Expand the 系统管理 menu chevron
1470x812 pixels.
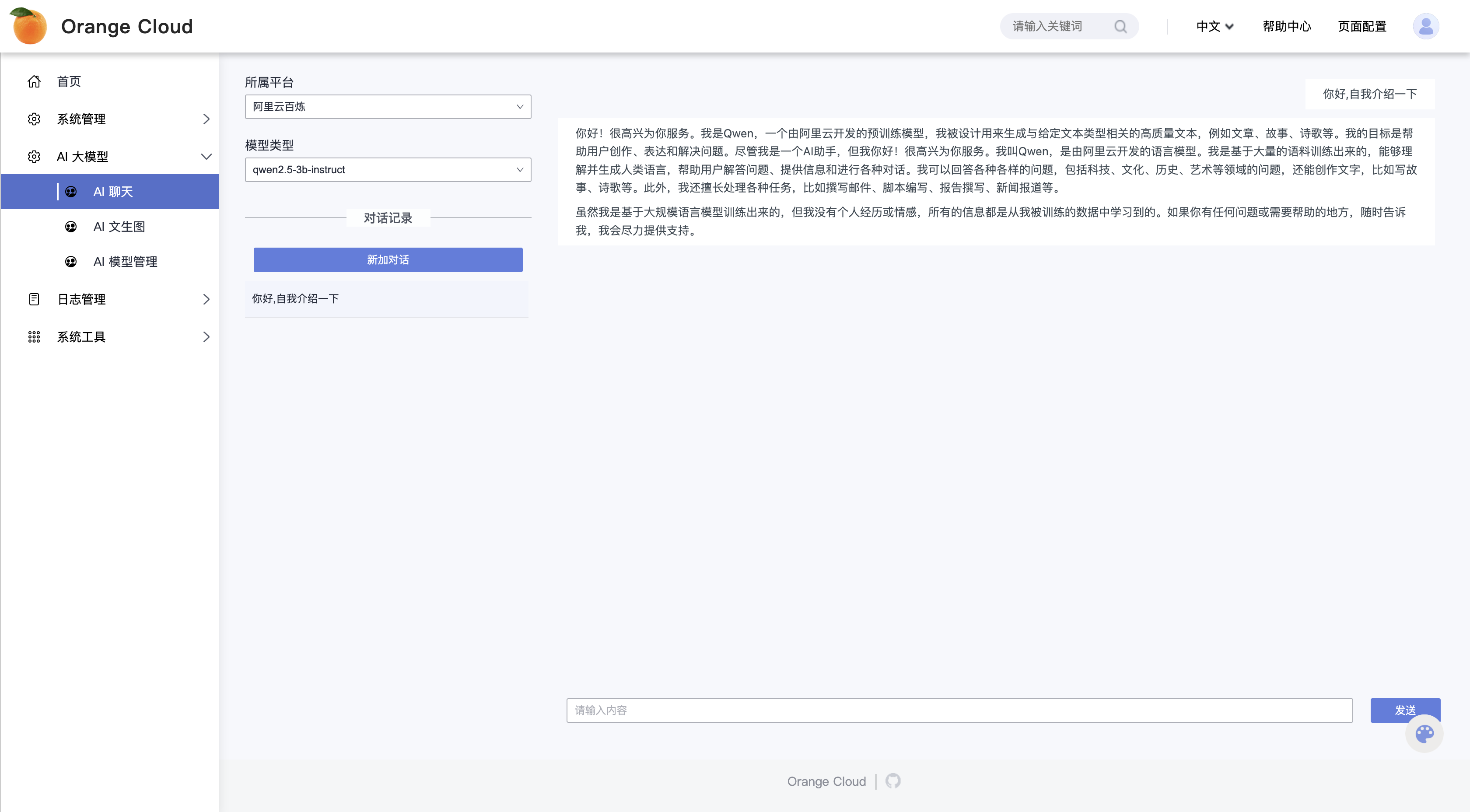click(x=206, y=119)
